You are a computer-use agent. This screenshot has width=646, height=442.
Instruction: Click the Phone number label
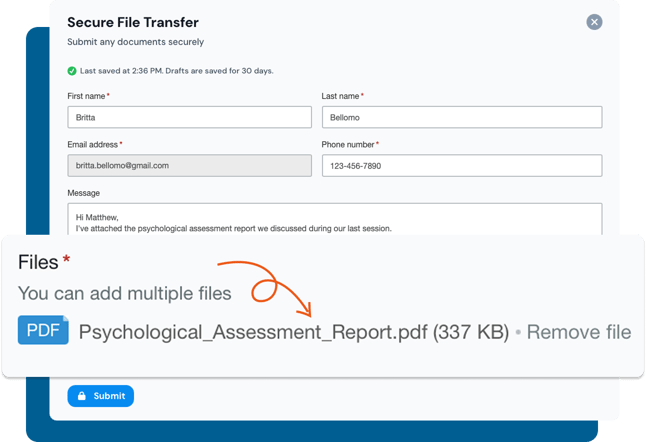click(348, 145)
